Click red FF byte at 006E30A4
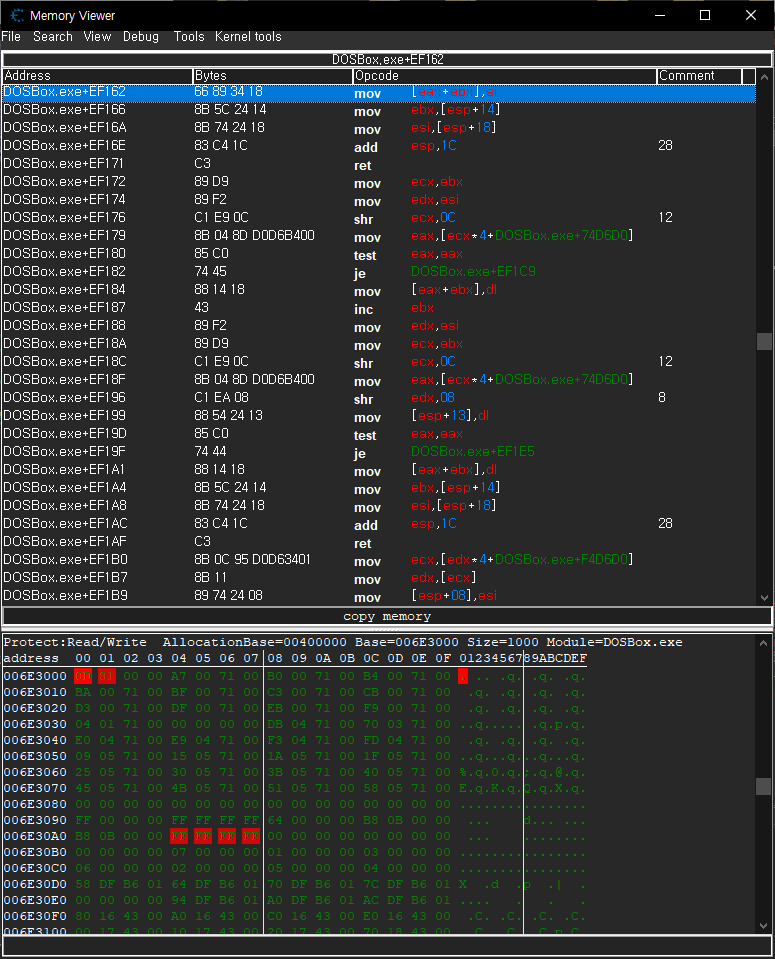 (179, 836)
